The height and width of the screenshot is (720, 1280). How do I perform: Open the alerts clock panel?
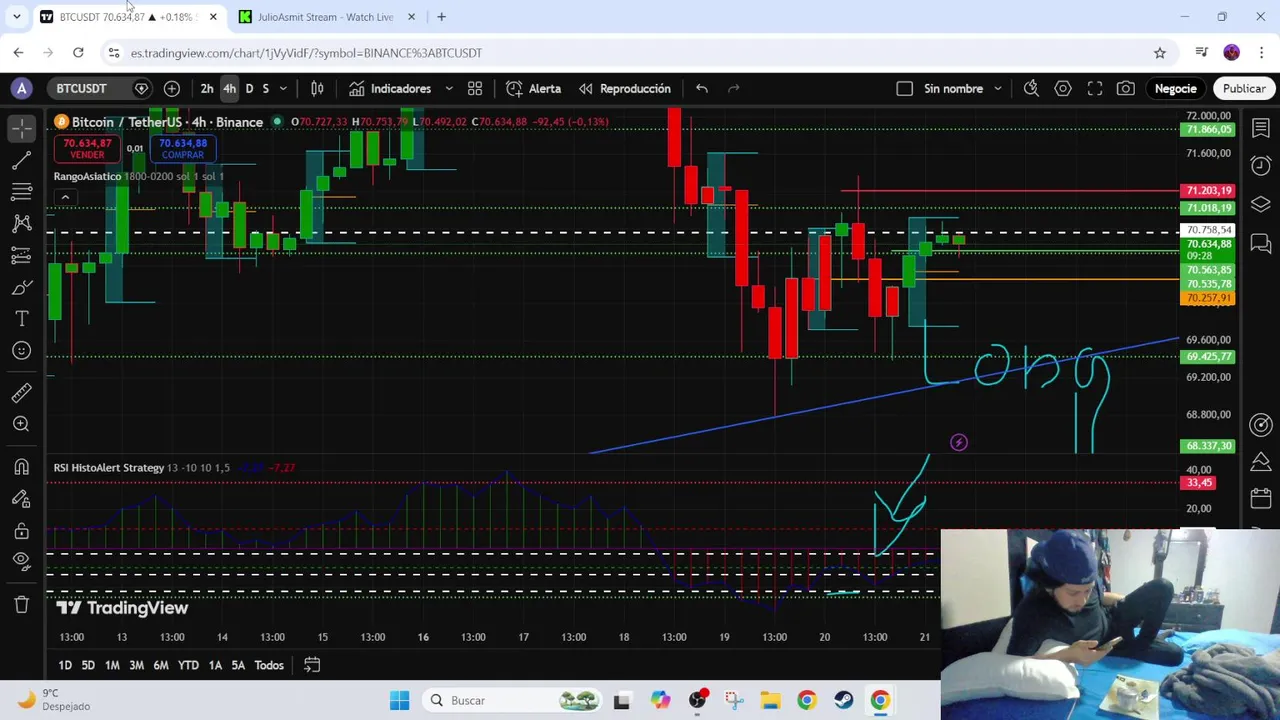pos(1261,165)
